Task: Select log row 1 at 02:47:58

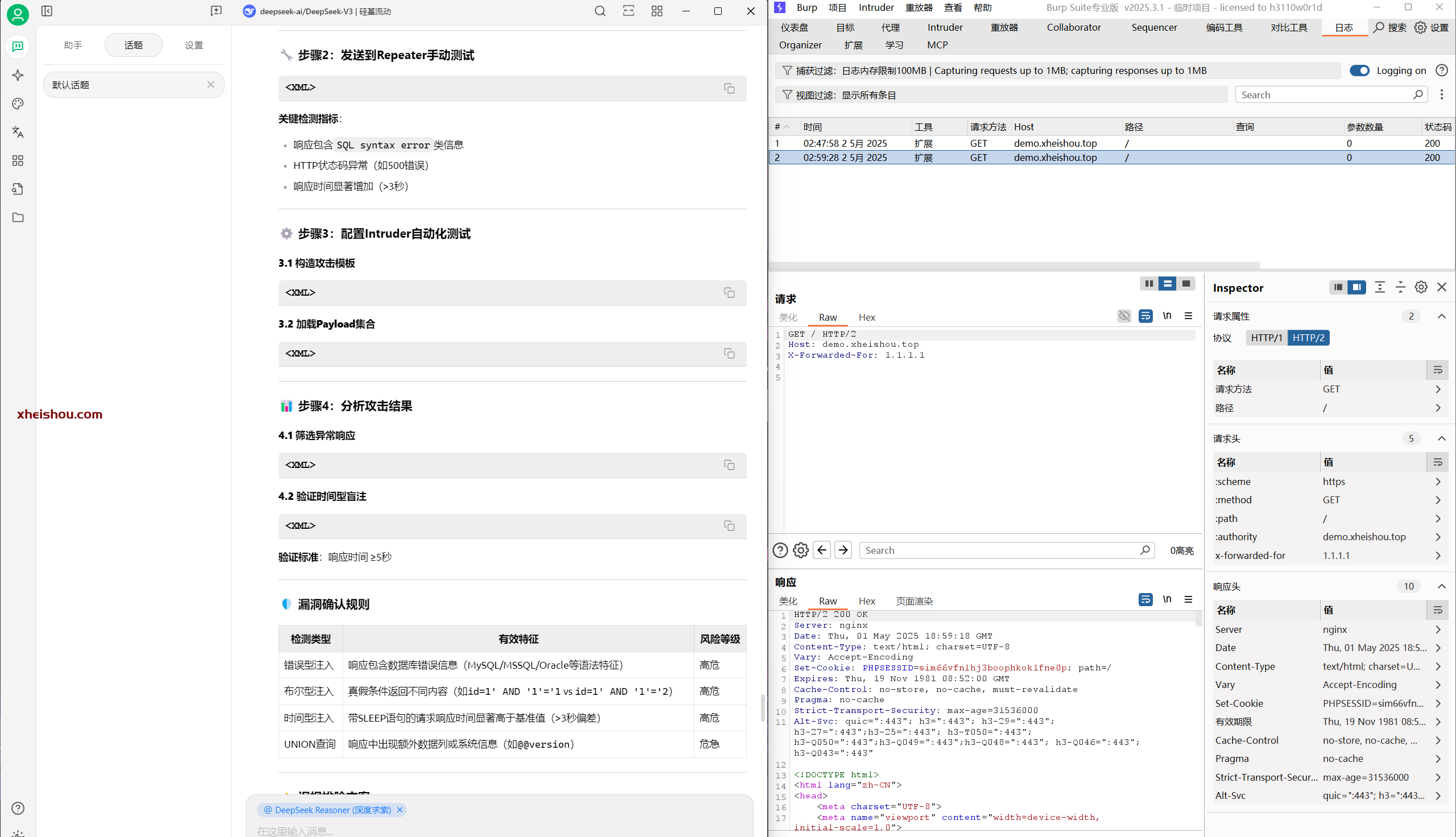Action: (x=1112, y=143)
